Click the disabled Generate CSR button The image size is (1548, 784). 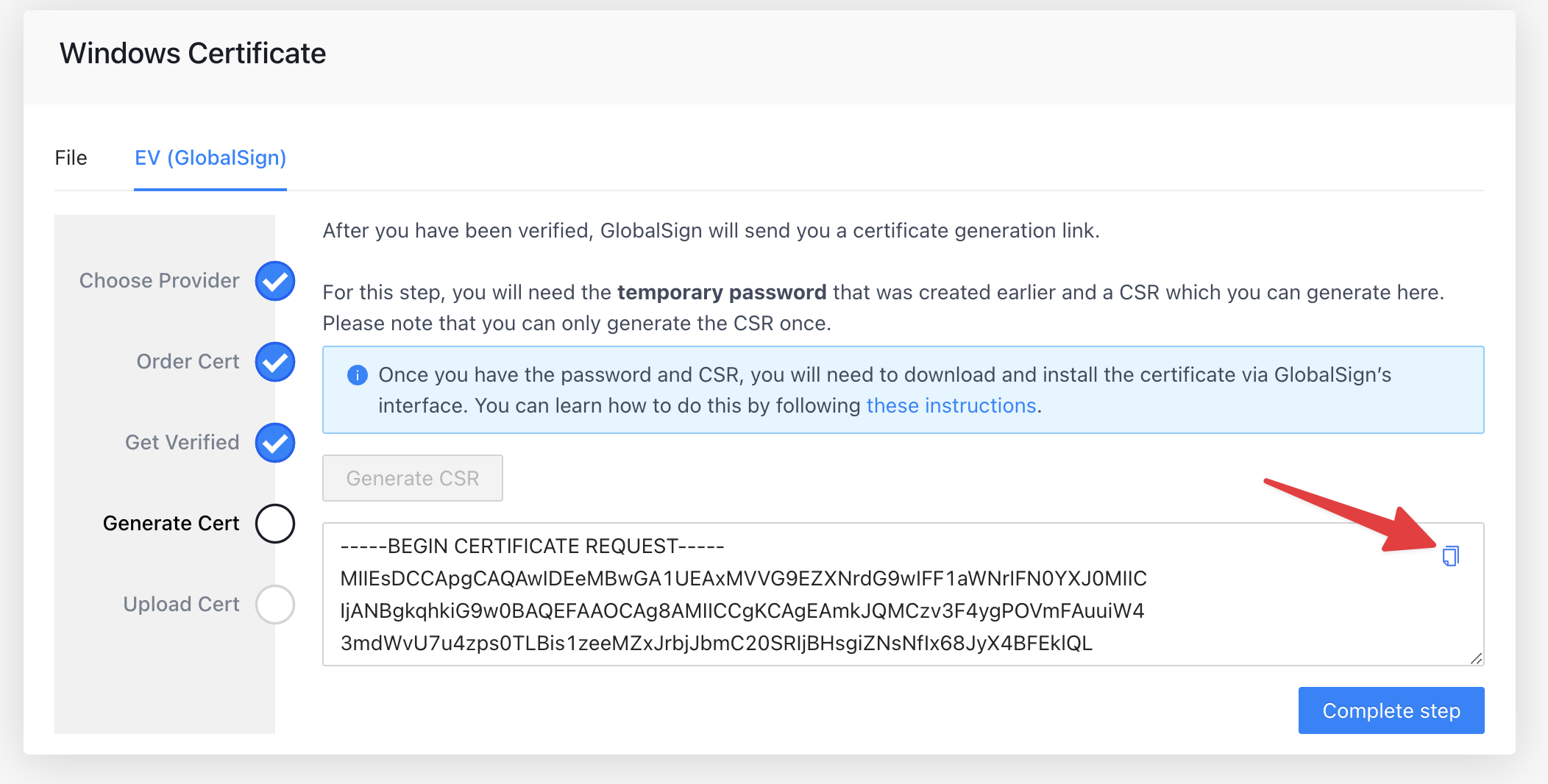(412, 477)
